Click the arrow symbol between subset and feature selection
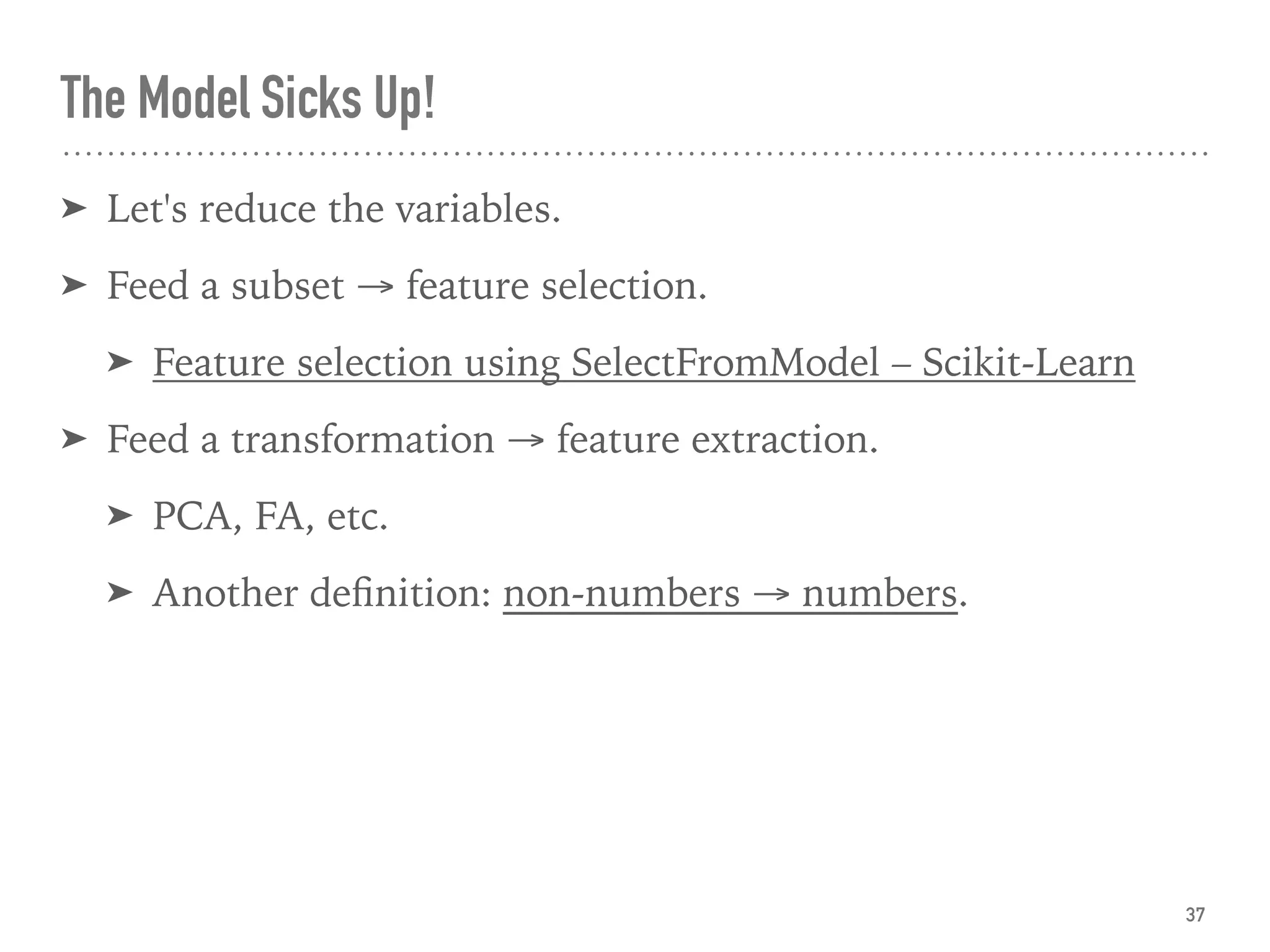This screenshot has height=952, width=1270. (x=375, y=288)
